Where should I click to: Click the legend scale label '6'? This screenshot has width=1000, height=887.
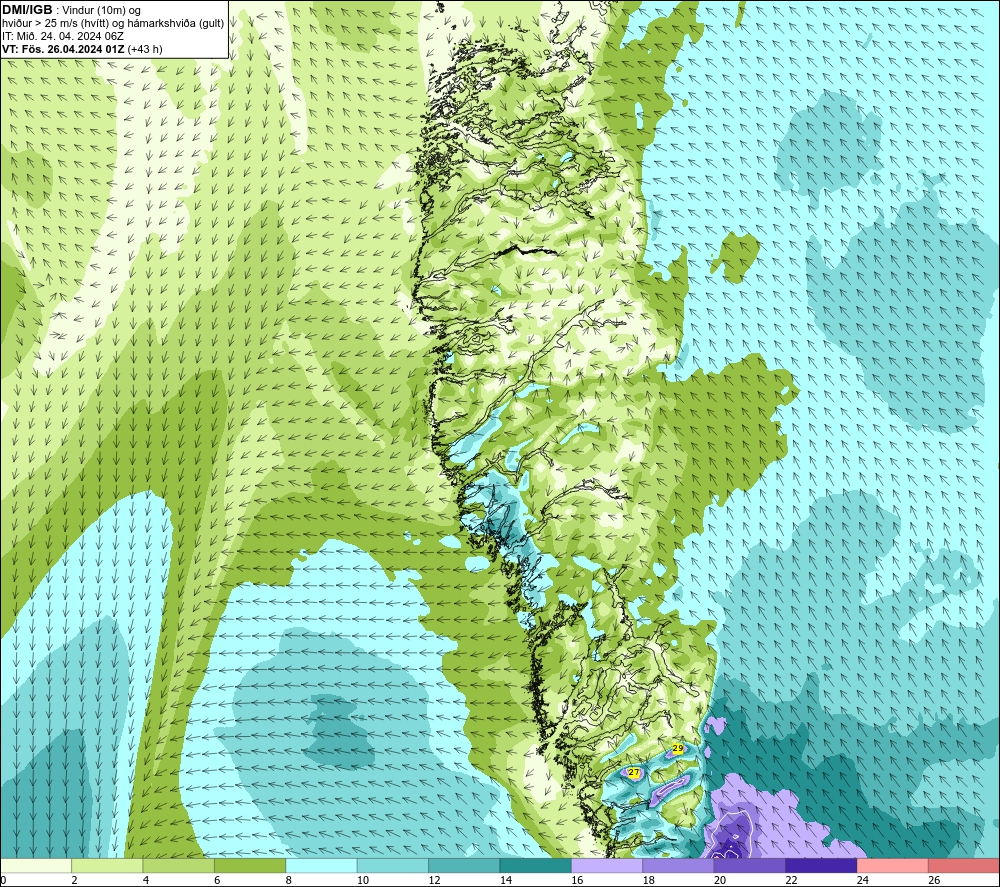click(217, 880)
